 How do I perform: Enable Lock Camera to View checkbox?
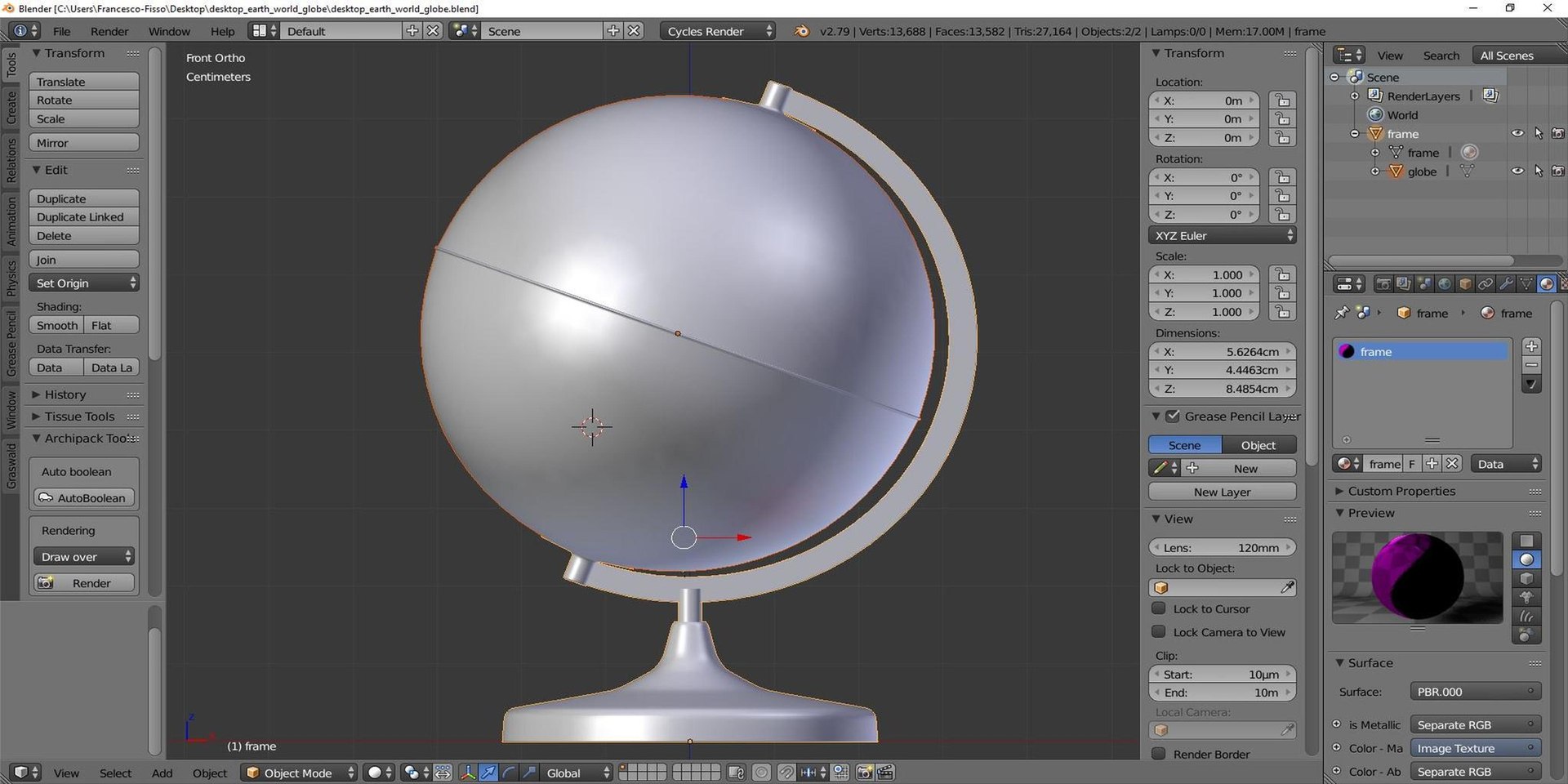[1158, 631]
